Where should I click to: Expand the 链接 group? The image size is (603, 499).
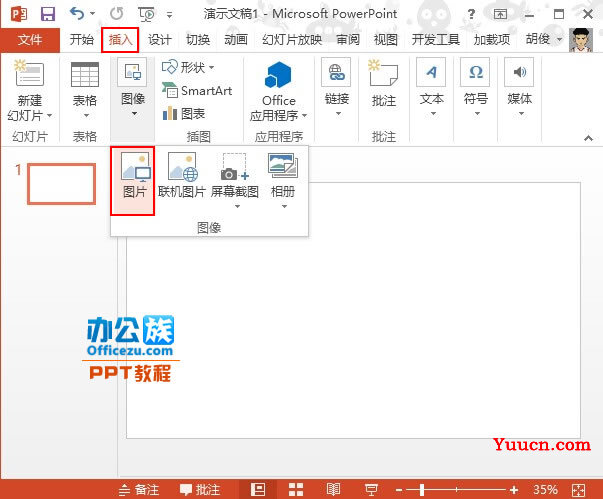[x=336, y=88]
